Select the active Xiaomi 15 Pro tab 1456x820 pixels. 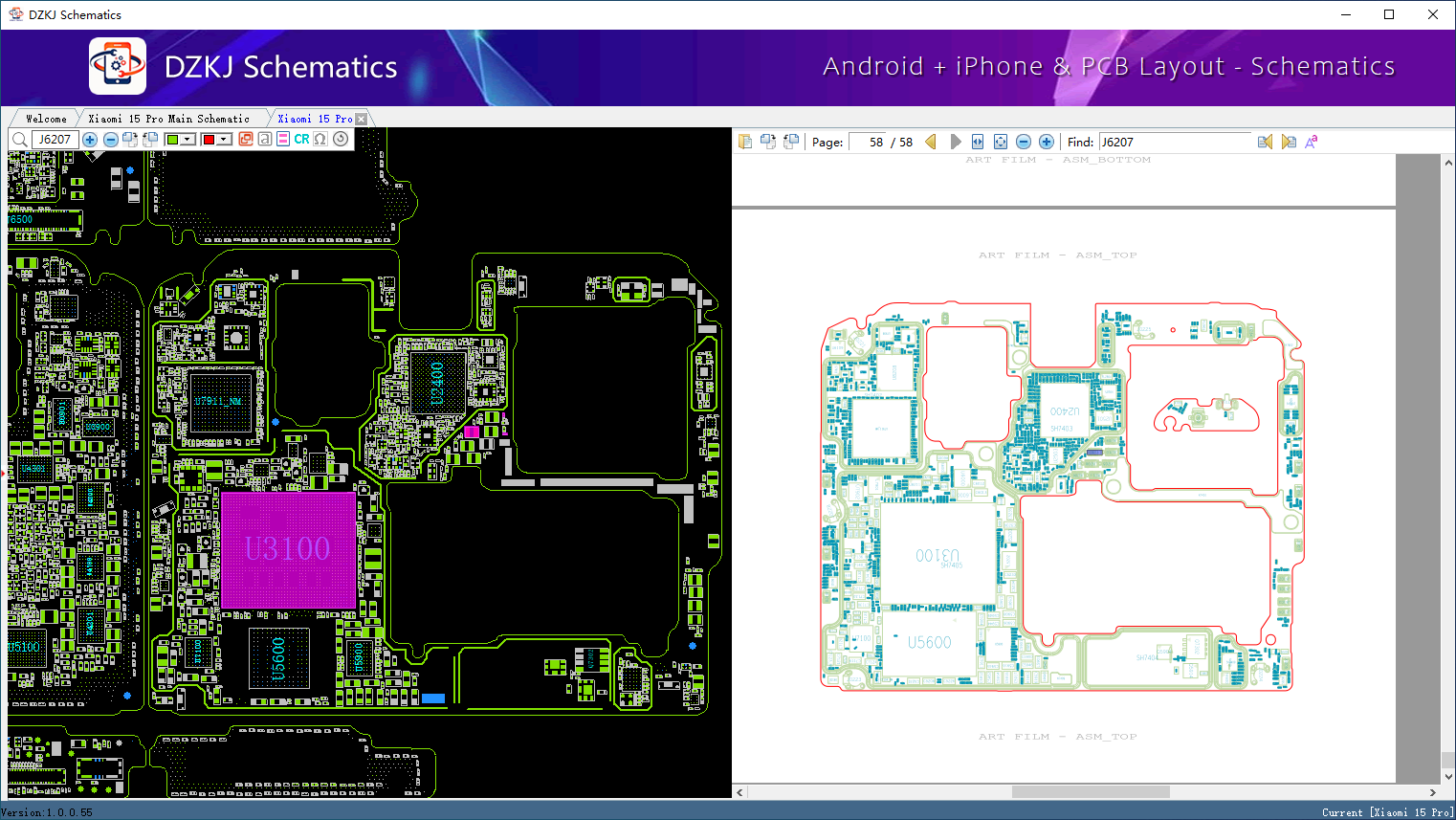(315, 119)
